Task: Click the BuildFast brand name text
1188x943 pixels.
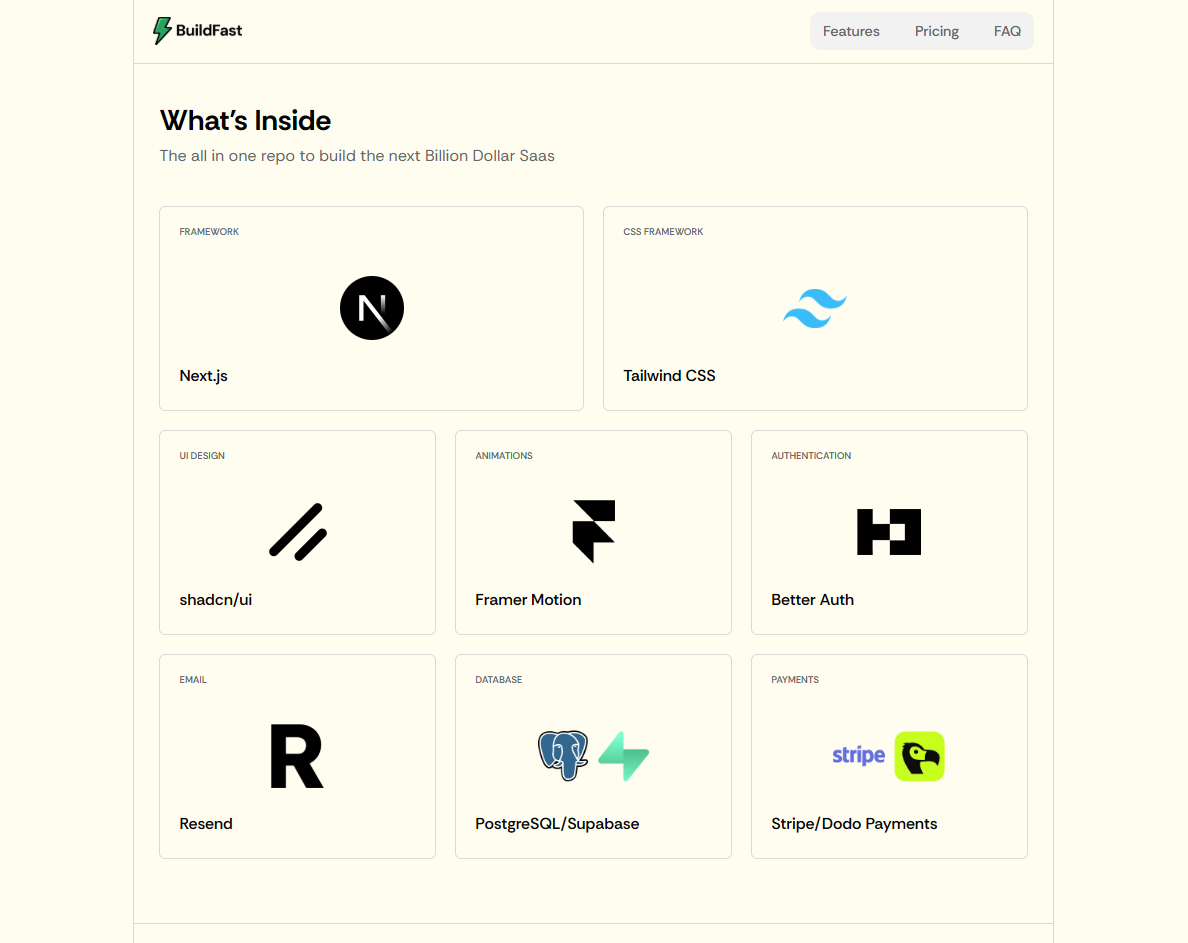Action: pyautogui.click(x=209, y=30)
